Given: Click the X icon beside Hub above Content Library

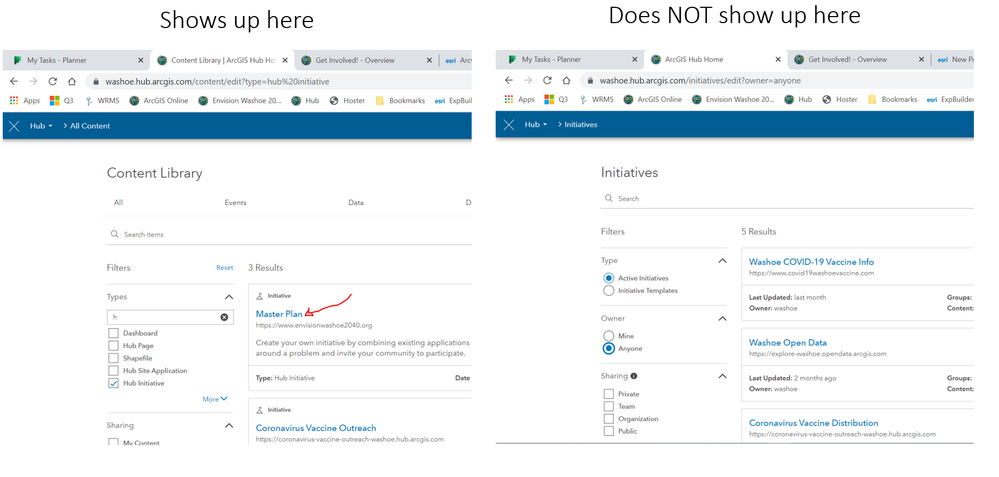Looking at the screenshot, I should (x=14, y=126).
